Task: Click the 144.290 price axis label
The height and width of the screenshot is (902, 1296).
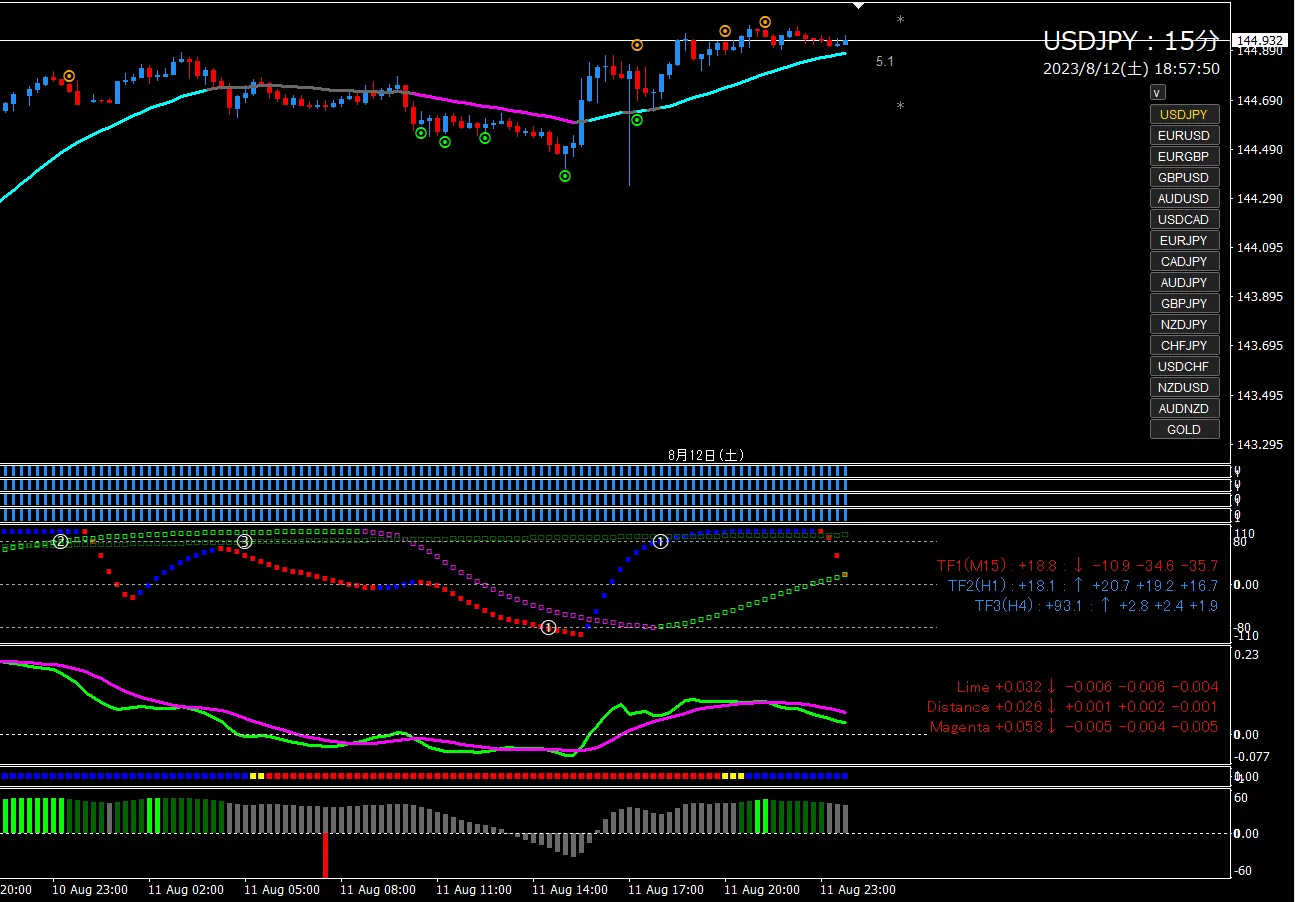Action: click(x=1259, y=200)
